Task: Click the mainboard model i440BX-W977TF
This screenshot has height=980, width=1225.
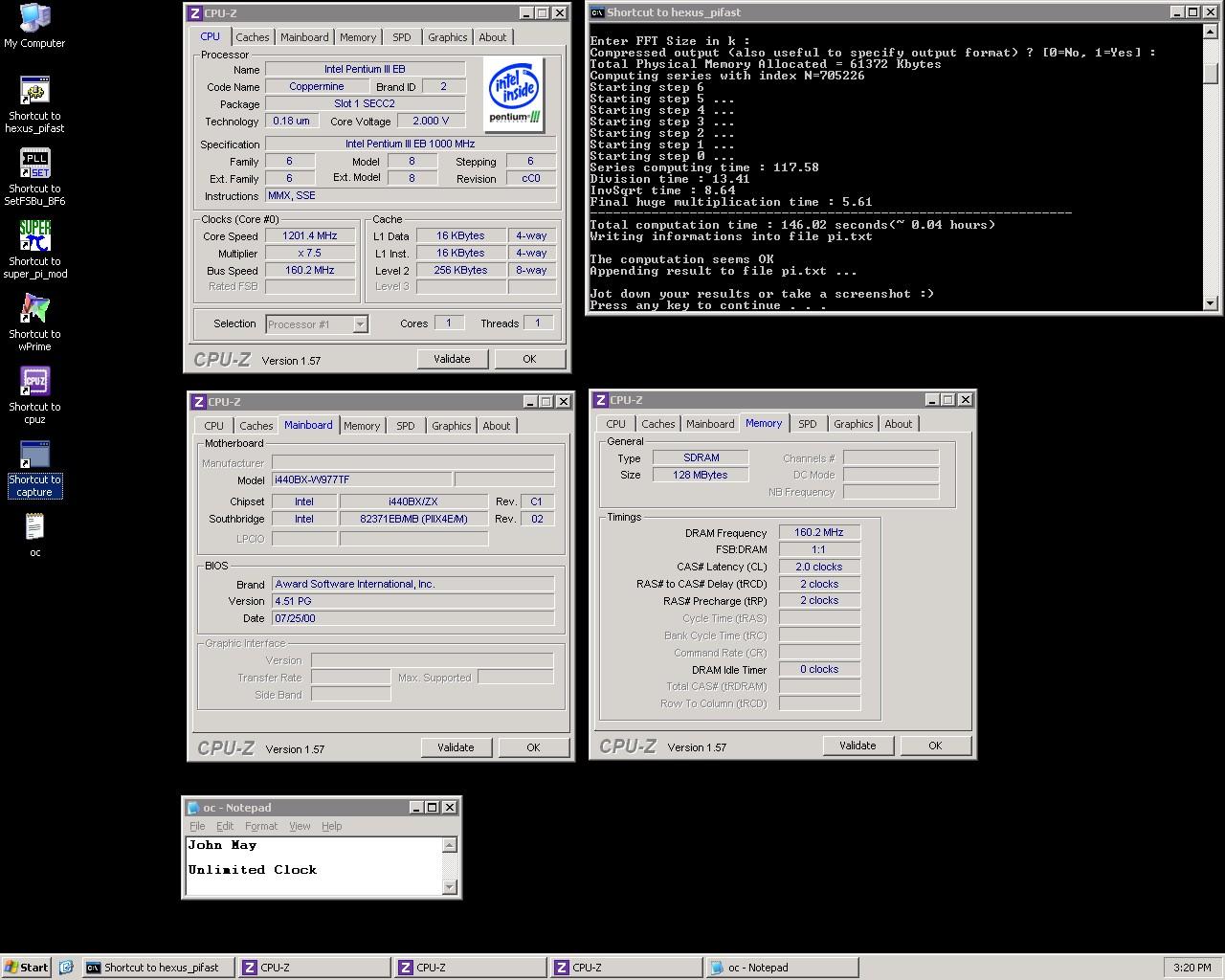Action: point(362,480)
